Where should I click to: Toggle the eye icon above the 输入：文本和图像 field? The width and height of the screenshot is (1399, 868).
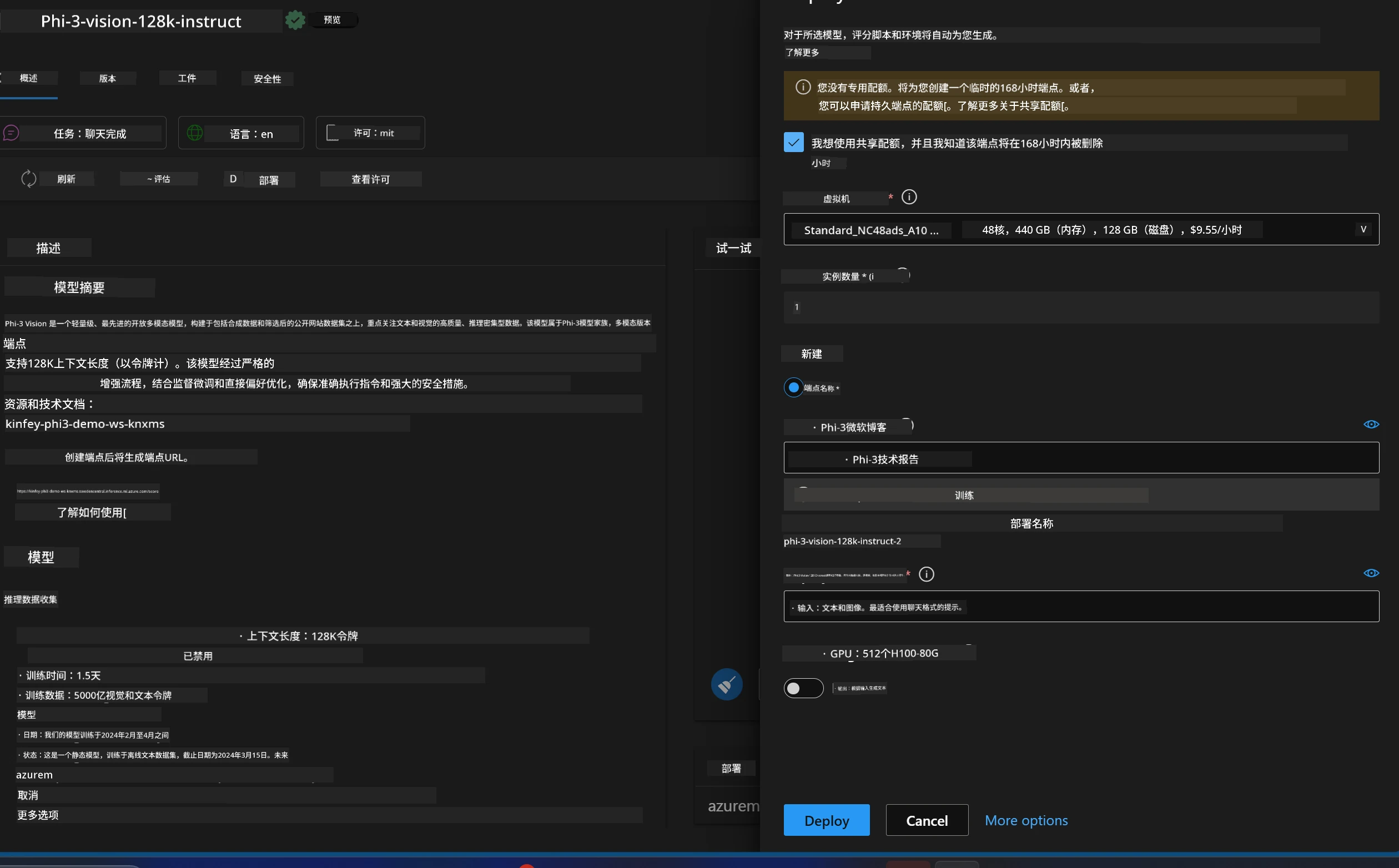coord(1371,573)
